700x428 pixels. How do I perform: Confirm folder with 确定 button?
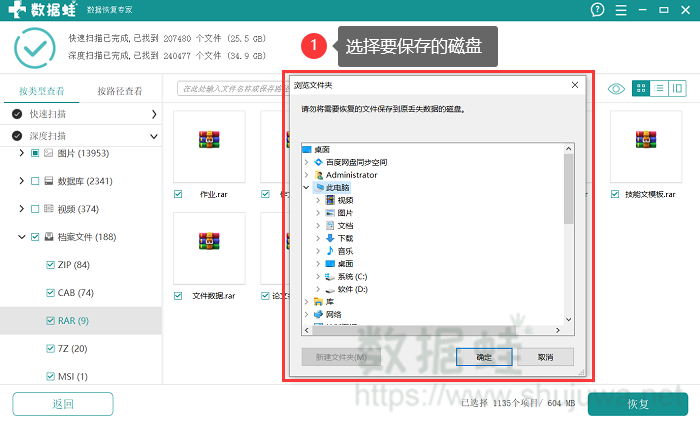click(x=484, y=357)
